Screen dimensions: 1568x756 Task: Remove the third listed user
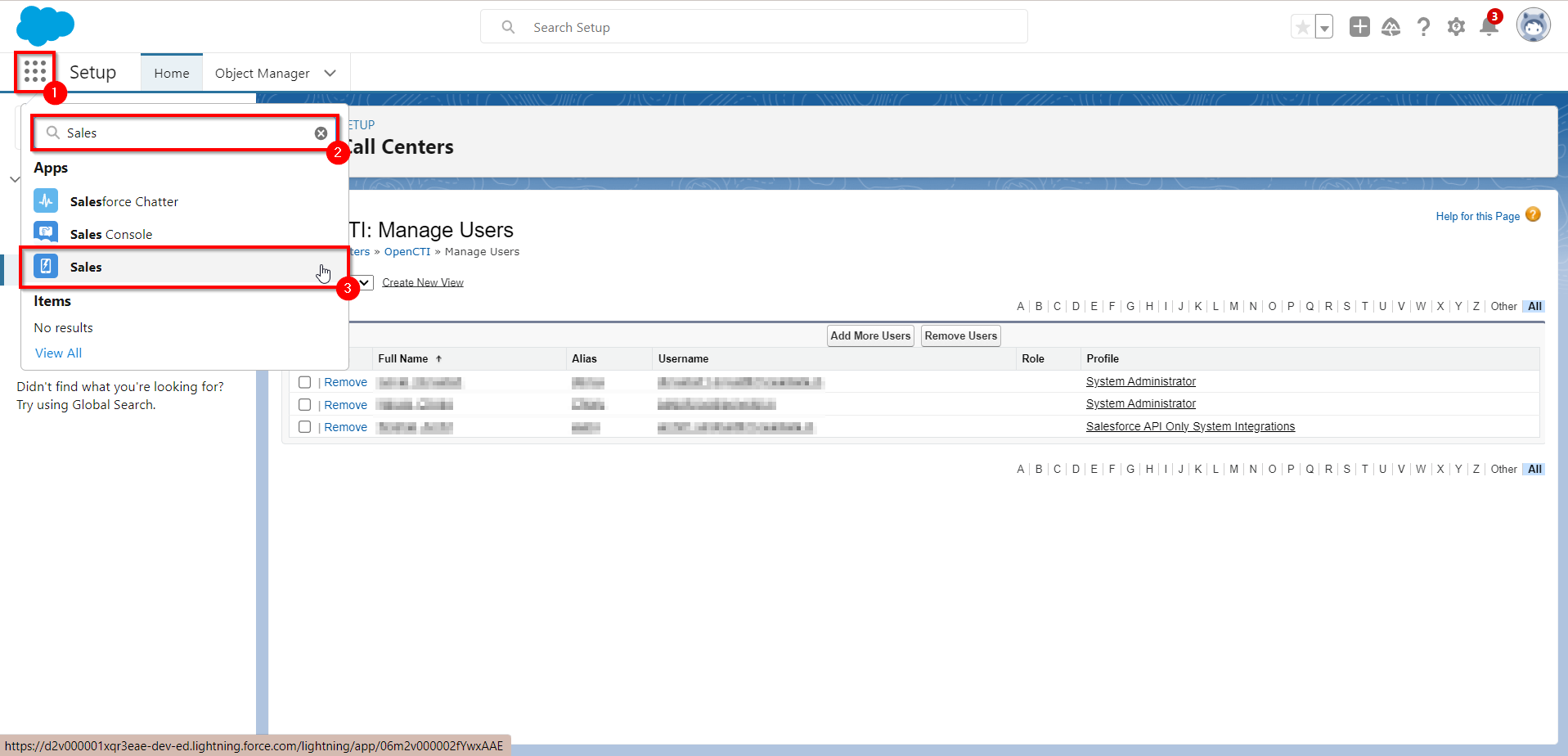pos(345,427)
